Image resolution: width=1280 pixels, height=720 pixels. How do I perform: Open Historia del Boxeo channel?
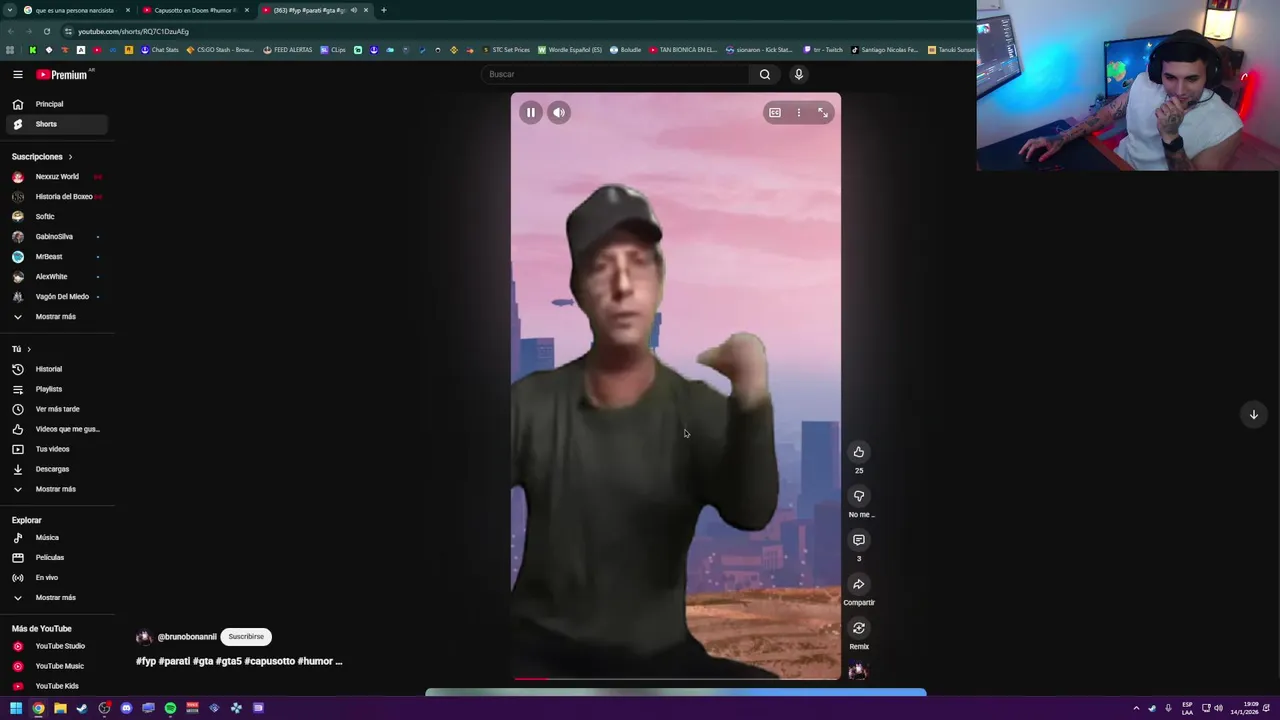(x=55, y=197)
